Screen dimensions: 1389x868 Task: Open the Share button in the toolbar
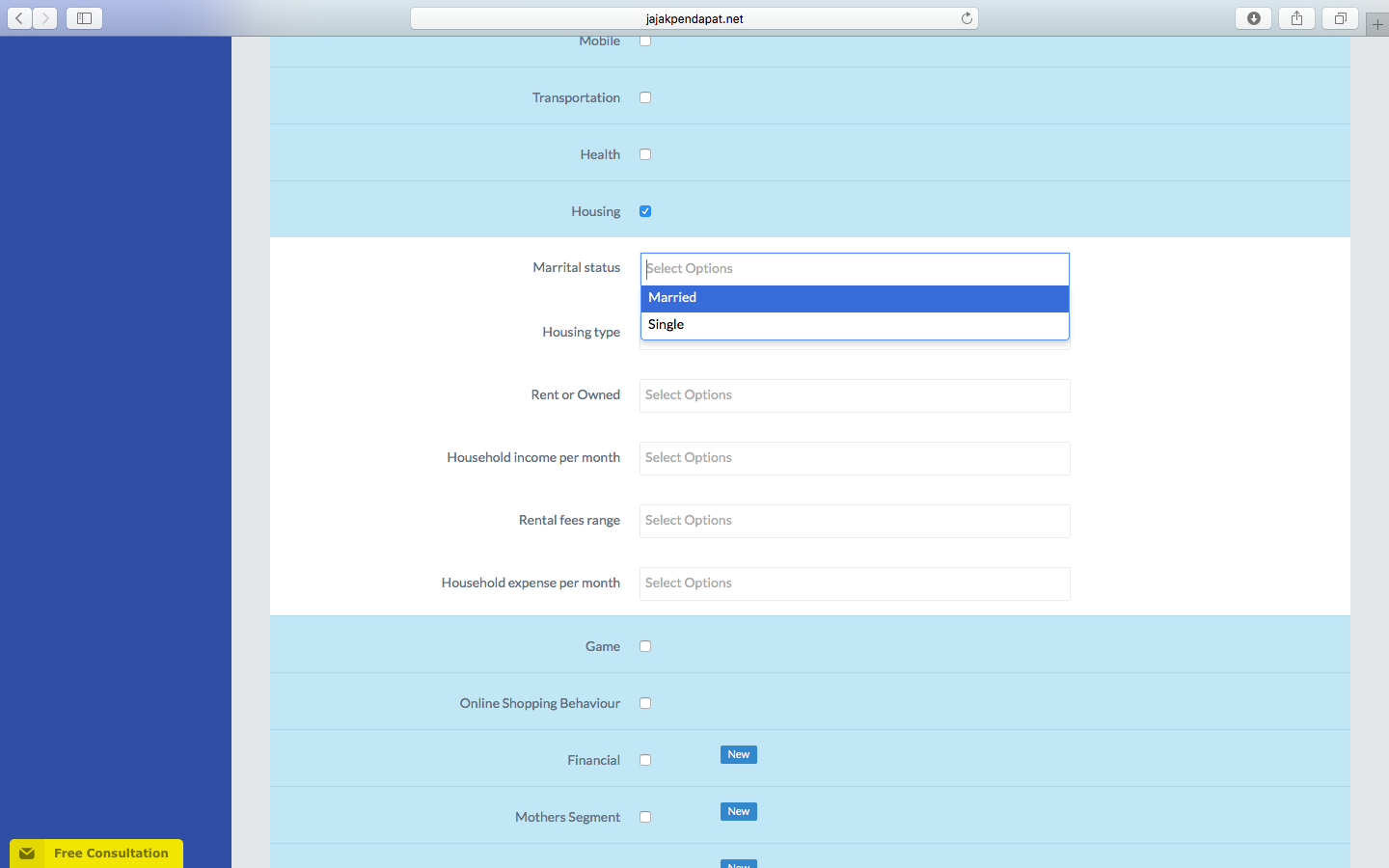tap(1297, 18)
